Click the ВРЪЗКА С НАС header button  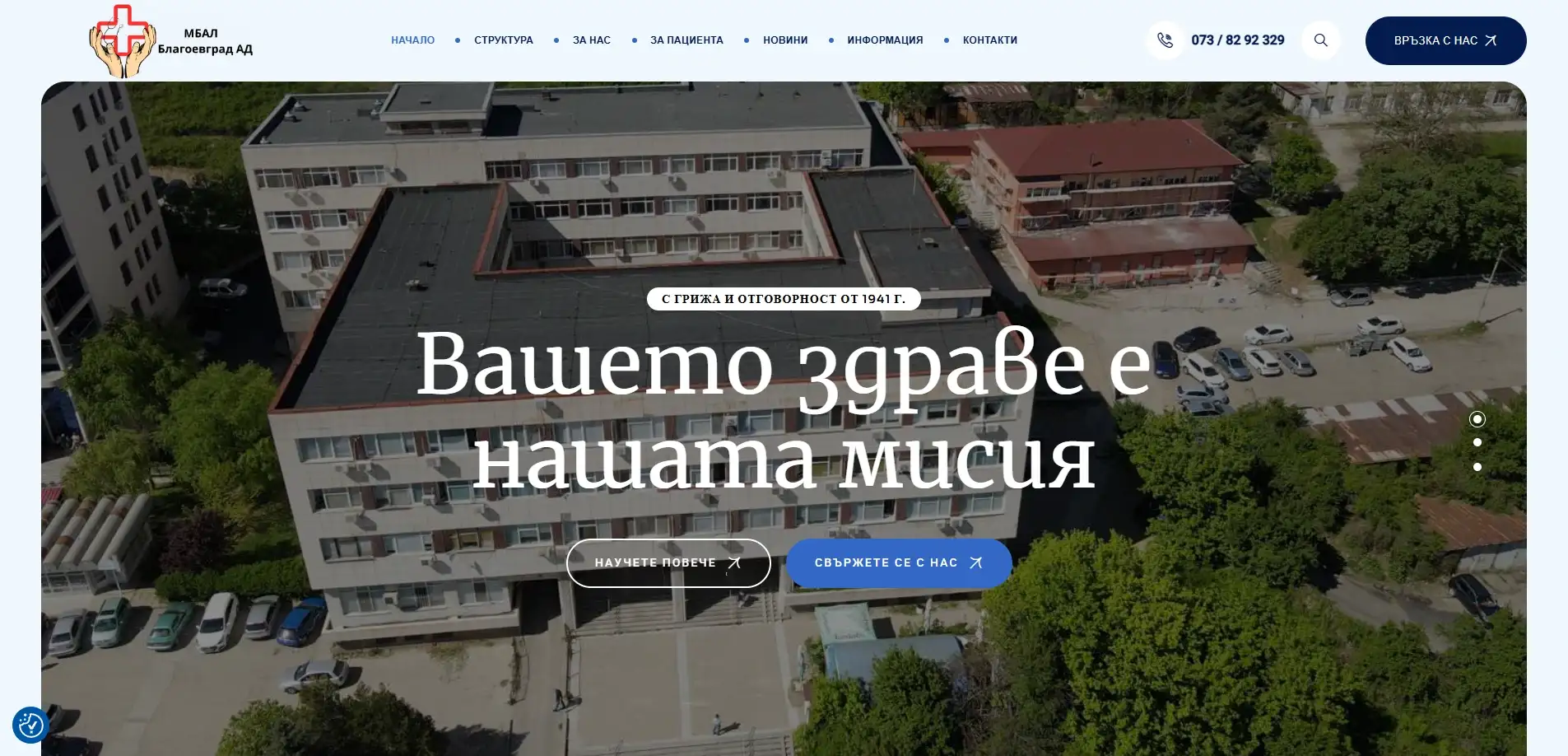(1445, 40)
